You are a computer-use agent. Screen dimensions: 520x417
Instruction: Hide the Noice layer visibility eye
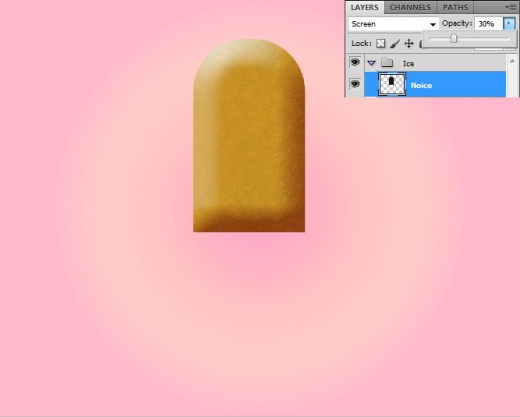355,84
